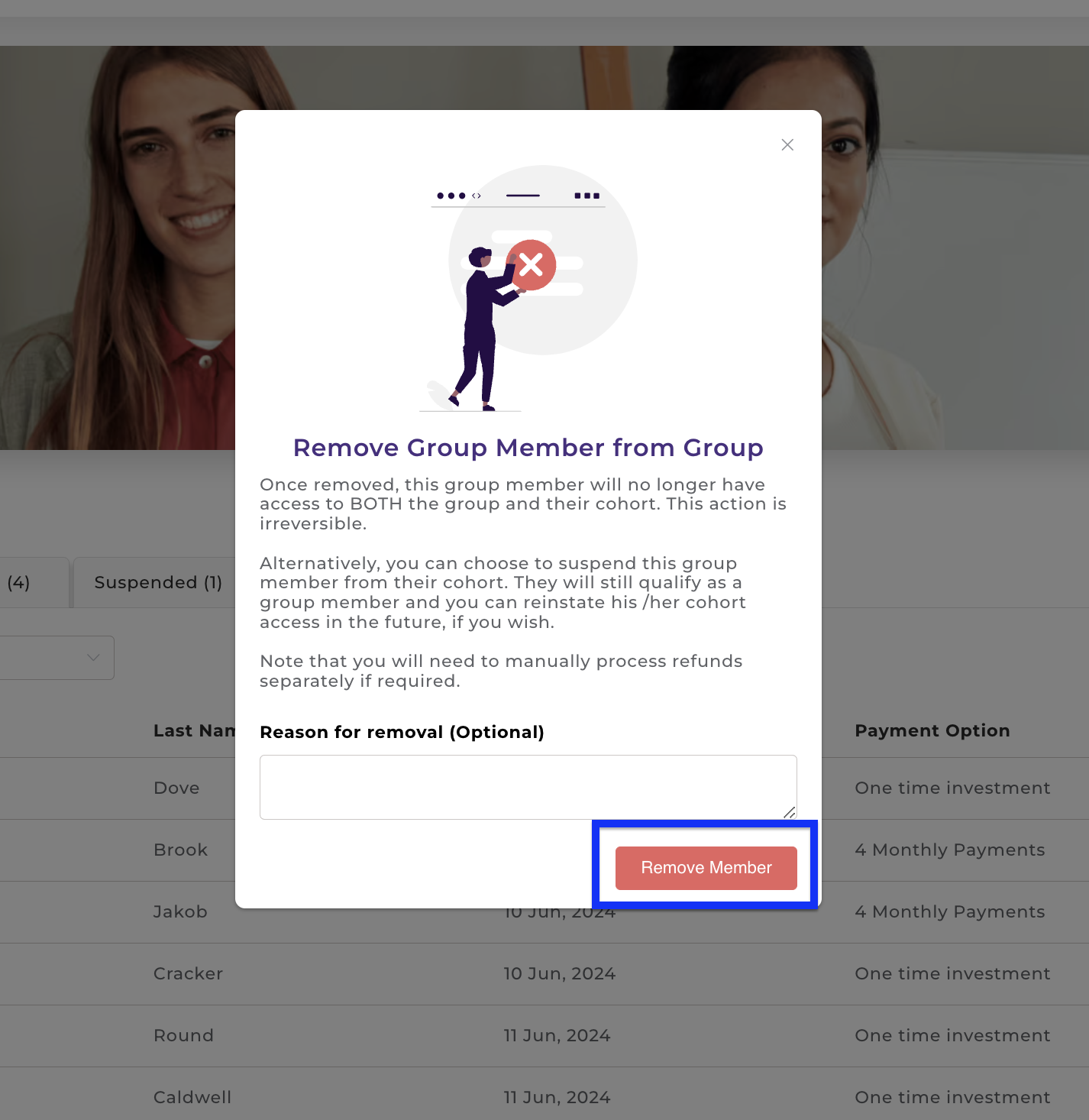Click the Last Name column header
This screenshot has width=1089, height=1120.
pos(194,731)
